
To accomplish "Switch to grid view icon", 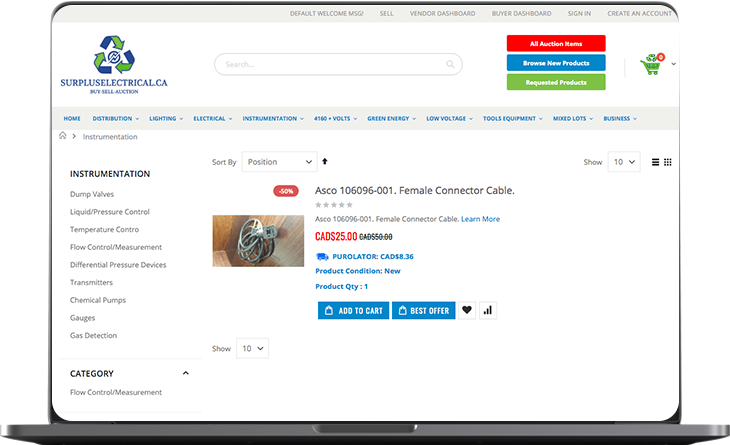I will (x=668, y=162).
